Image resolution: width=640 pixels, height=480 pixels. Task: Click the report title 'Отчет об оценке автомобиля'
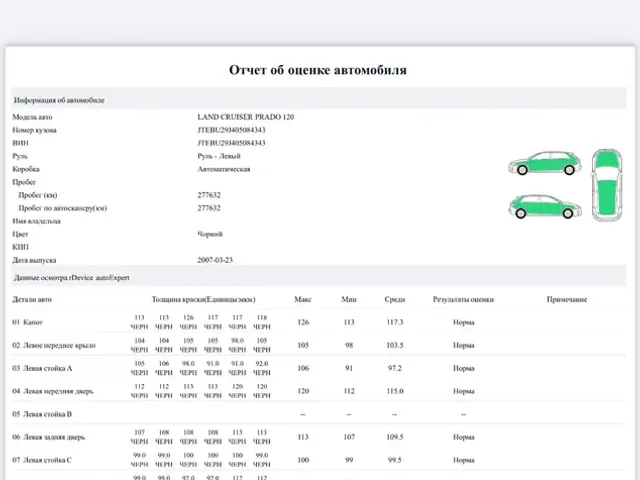318,70
